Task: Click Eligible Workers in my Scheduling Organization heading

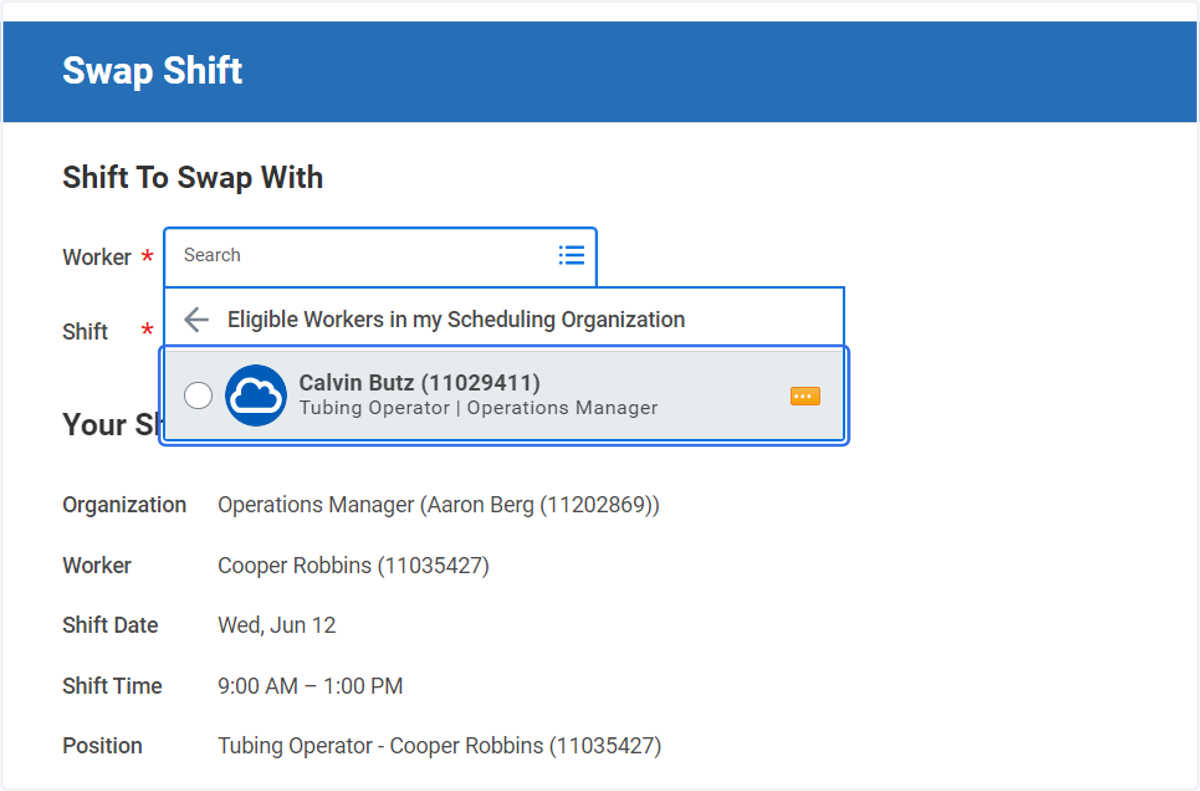Action: (456, 320)
